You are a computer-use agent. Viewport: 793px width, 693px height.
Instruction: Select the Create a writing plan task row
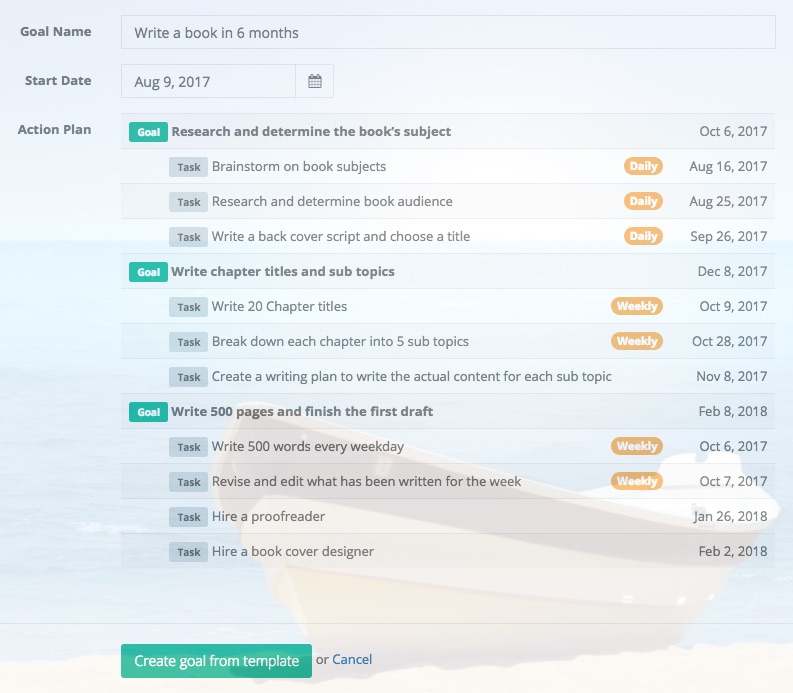point(411,376)
